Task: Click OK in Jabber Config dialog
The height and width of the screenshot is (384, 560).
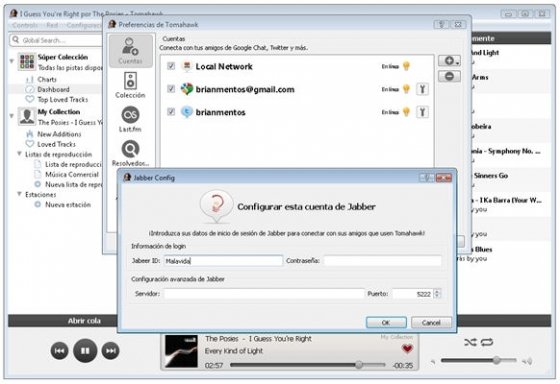Action: (386, 323)
